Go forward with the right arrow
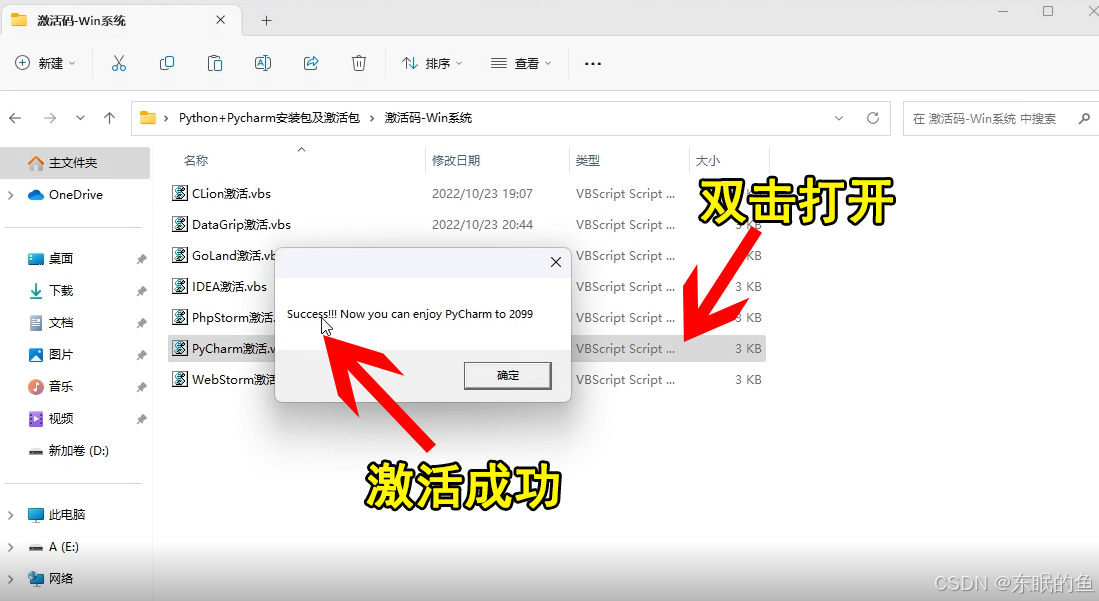 click(x=50, y=118)
